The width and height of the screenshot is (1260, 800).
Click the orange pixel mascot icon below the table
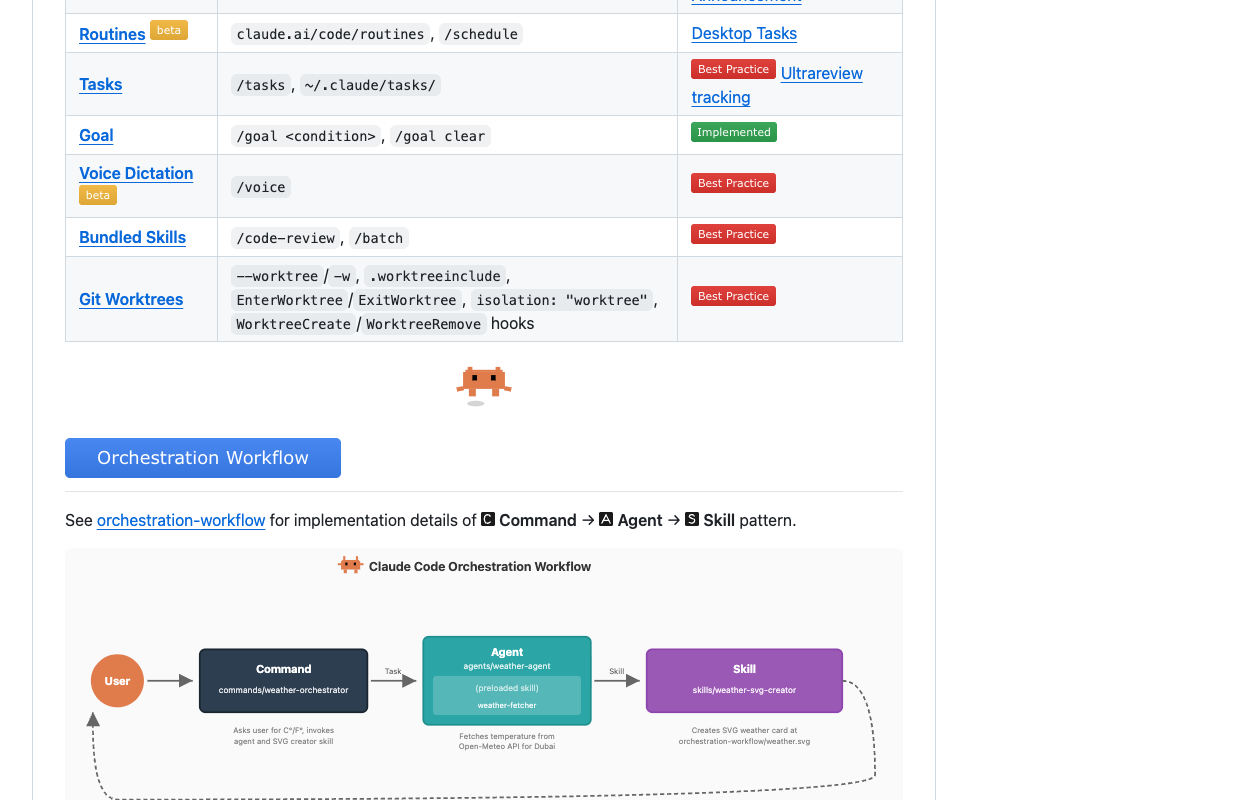pos(484,382)
